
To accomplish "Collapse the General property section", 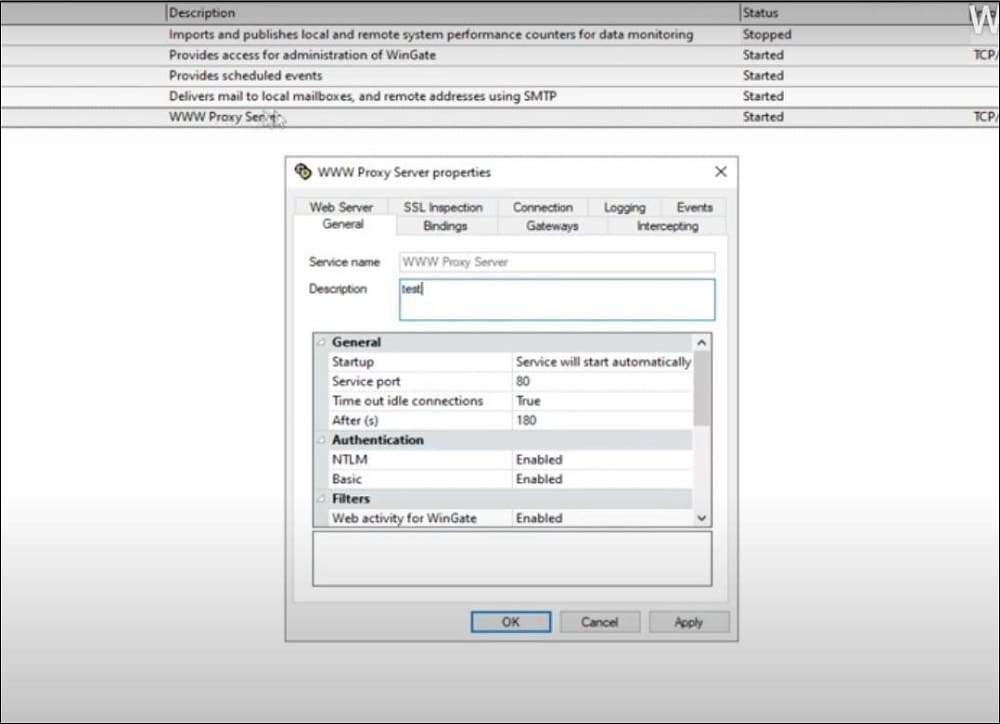I will pos(321,343).
